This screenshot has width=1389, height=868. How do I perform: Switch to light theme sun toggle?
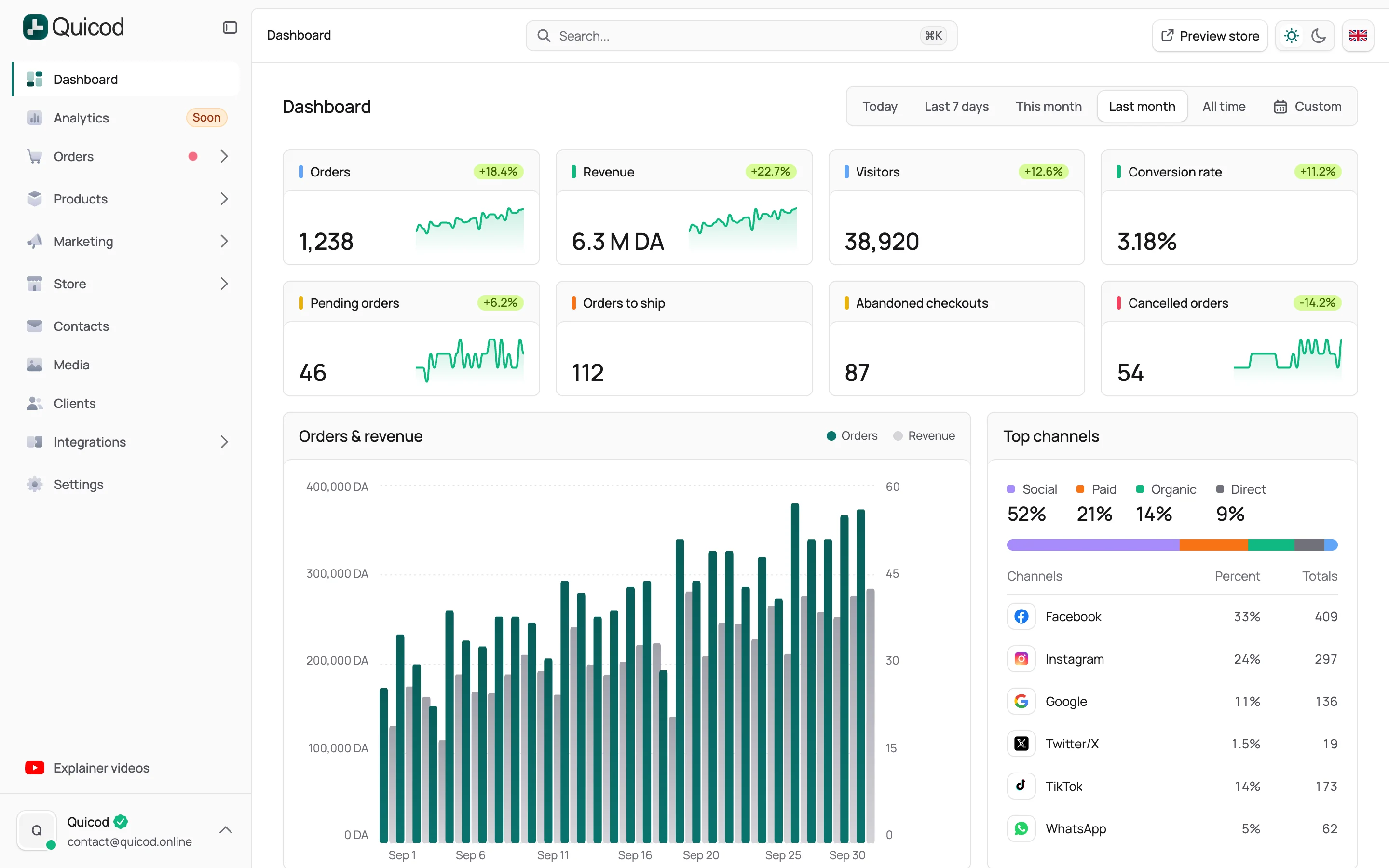tap(1291, 36)
